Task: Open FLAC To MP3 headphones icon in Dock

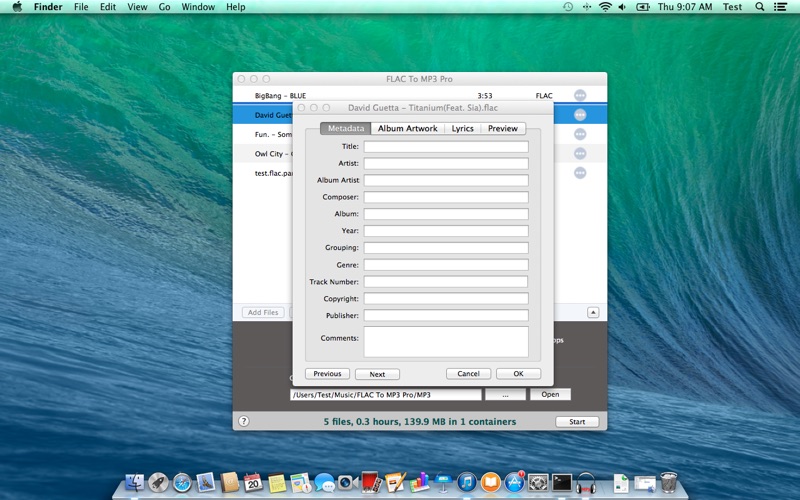Action: click(586, 482)
